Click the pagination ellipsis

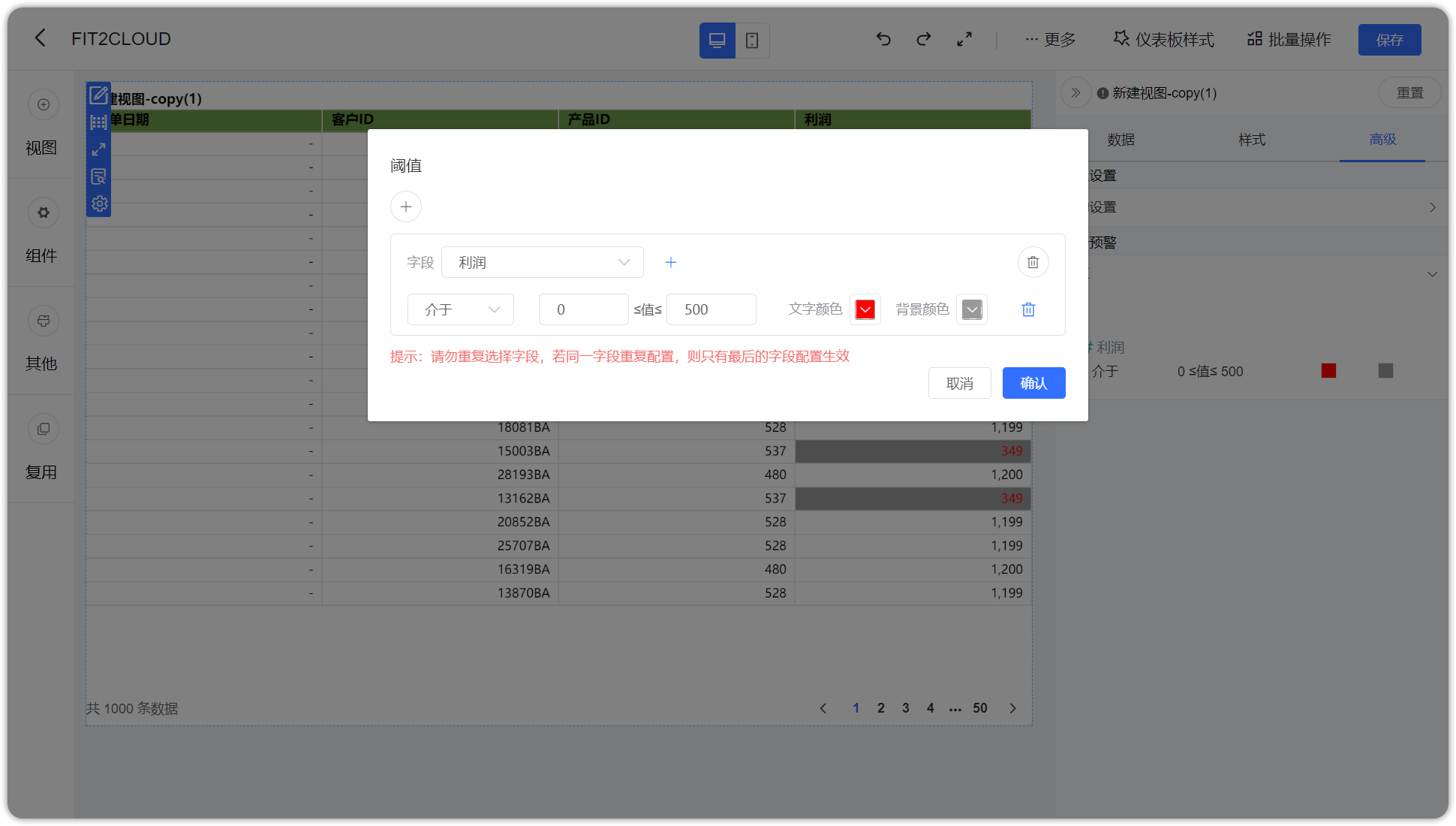click(955, 708)
